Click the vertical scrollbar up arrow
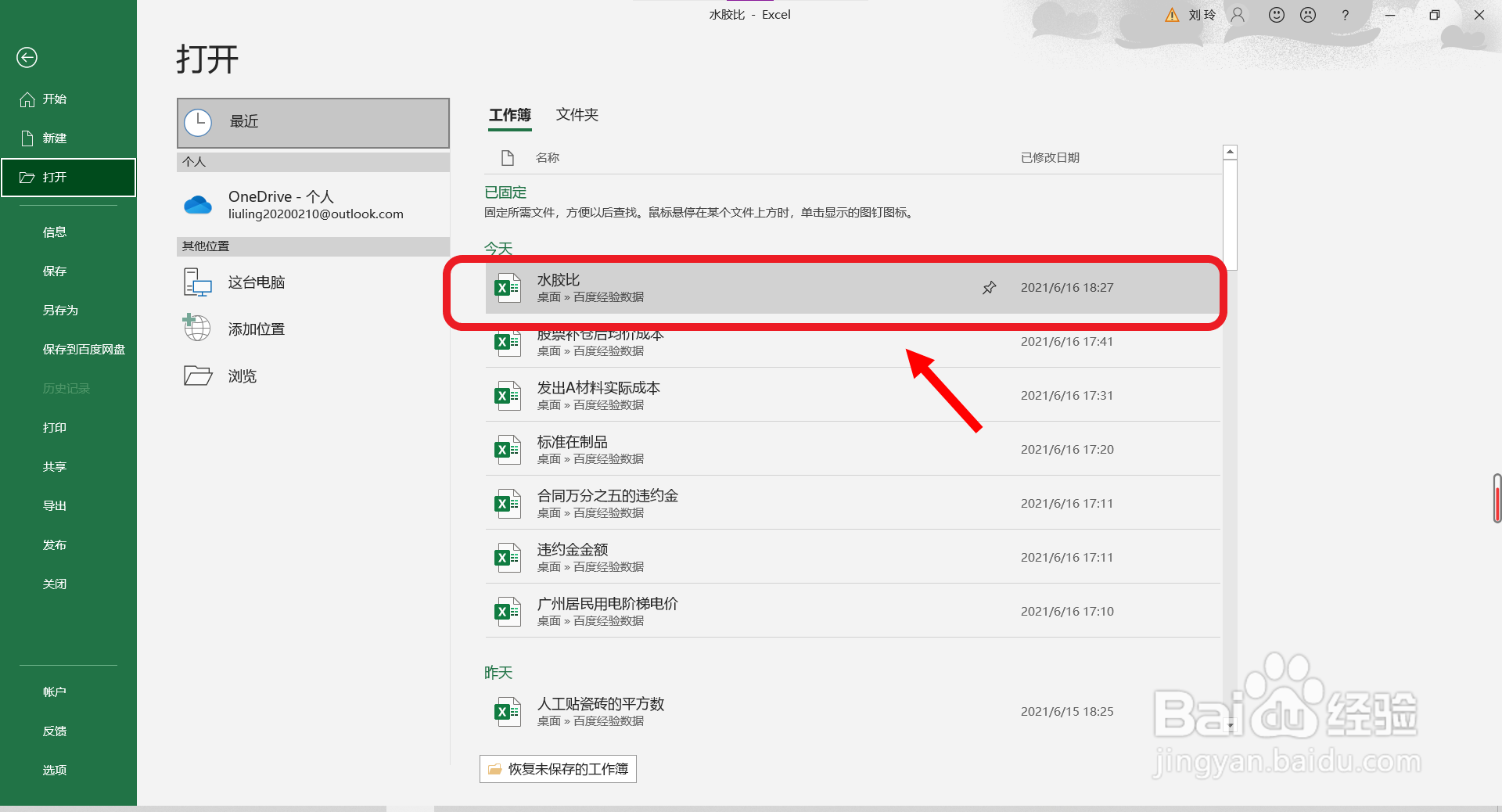The height and width of the screenshot is (812, 1502). [1230, 151]
